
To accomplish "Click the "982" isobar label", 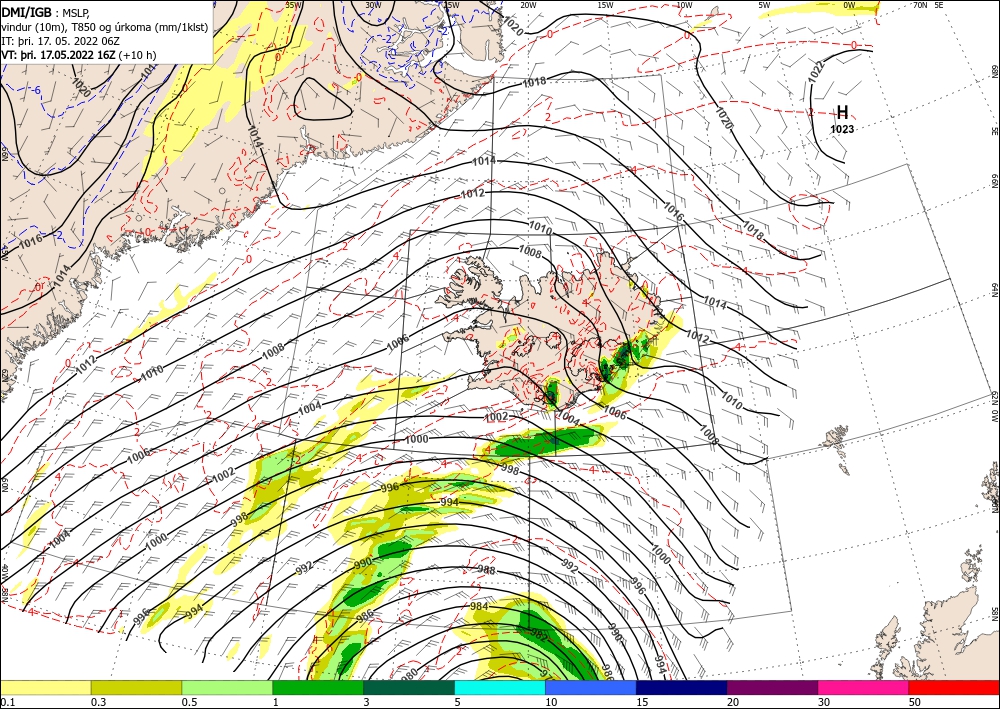I will coord(539,634).
